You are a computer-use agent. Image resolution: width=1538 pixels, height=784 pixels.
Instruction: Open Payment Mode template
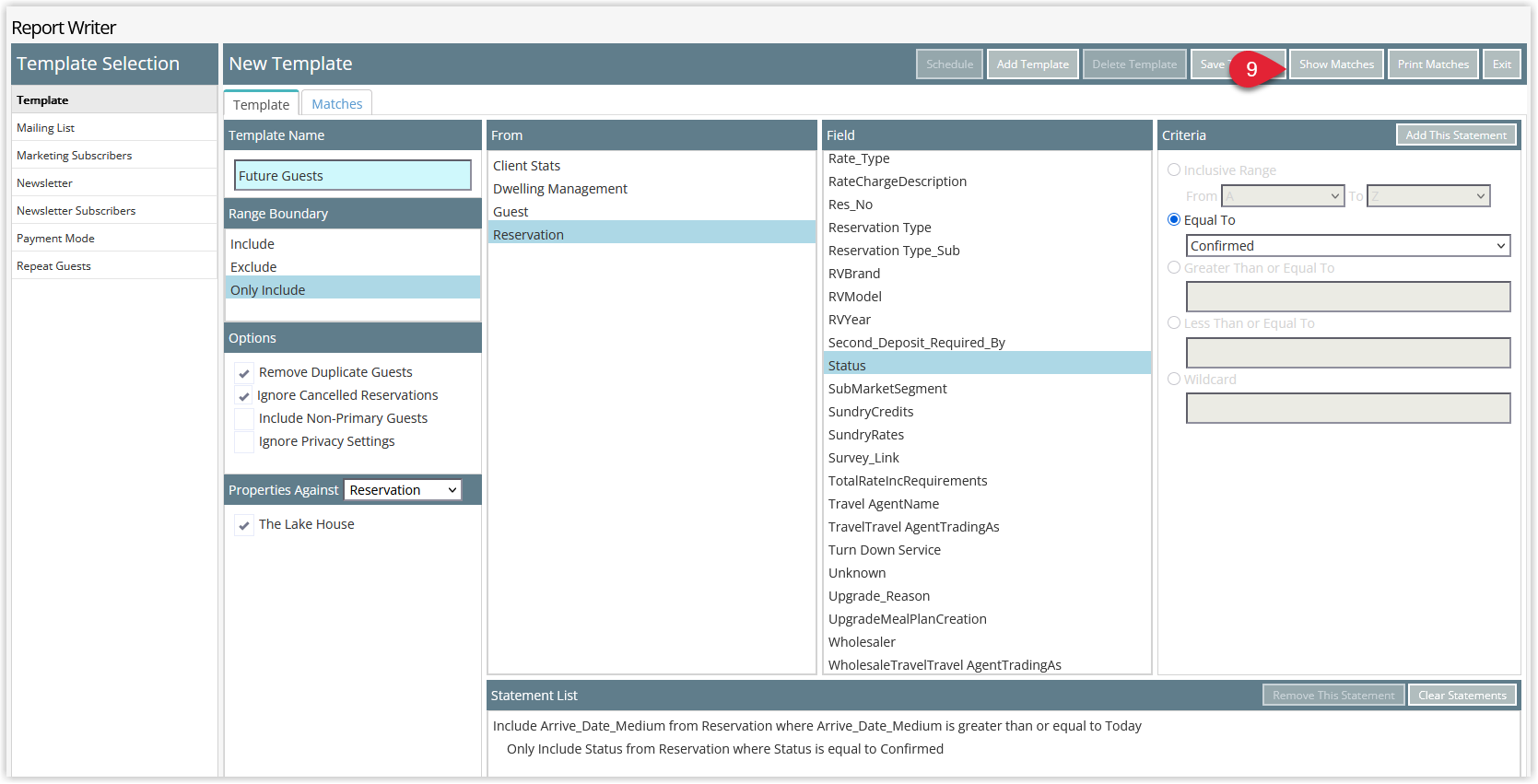114,239
